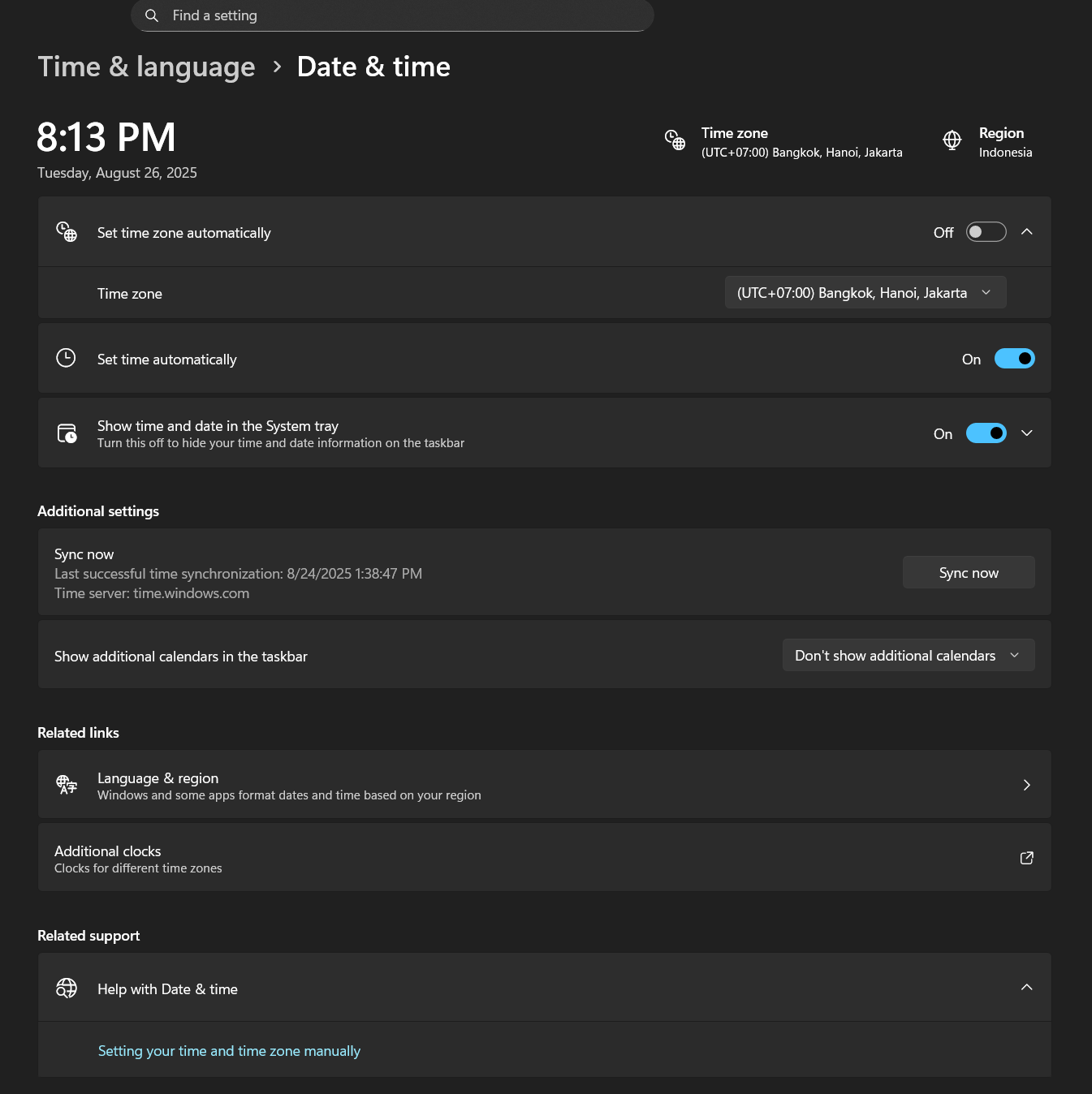
Task: Focus the Find a setting search box
Action: [392, 15]
